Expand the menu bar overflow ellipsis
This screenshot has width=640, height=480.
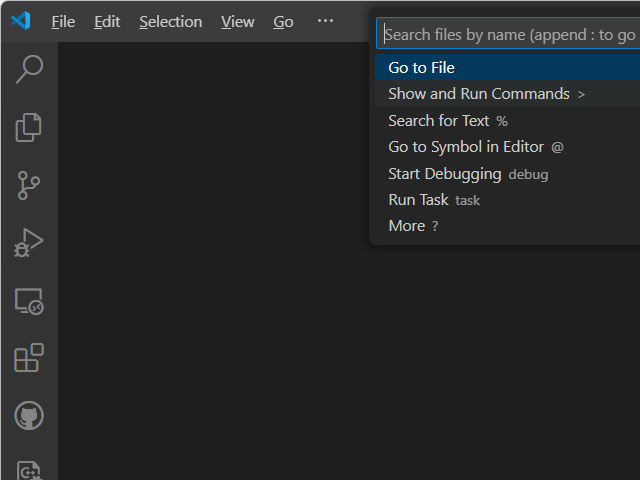(x=325, y=21)
